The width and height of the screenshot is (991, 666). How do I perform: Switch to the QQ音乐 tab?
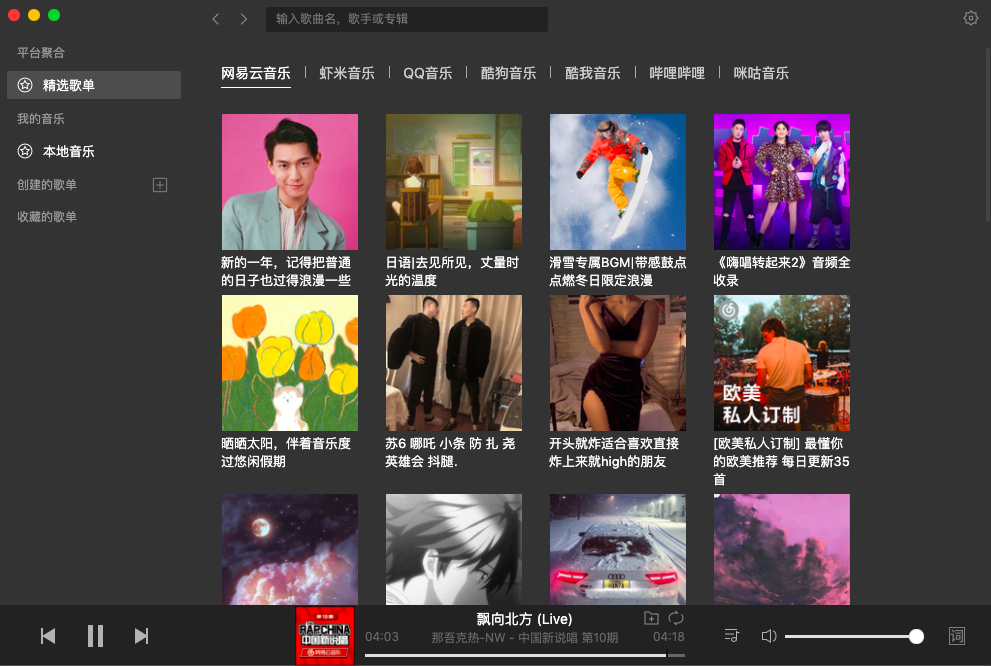tap(428, 73)
